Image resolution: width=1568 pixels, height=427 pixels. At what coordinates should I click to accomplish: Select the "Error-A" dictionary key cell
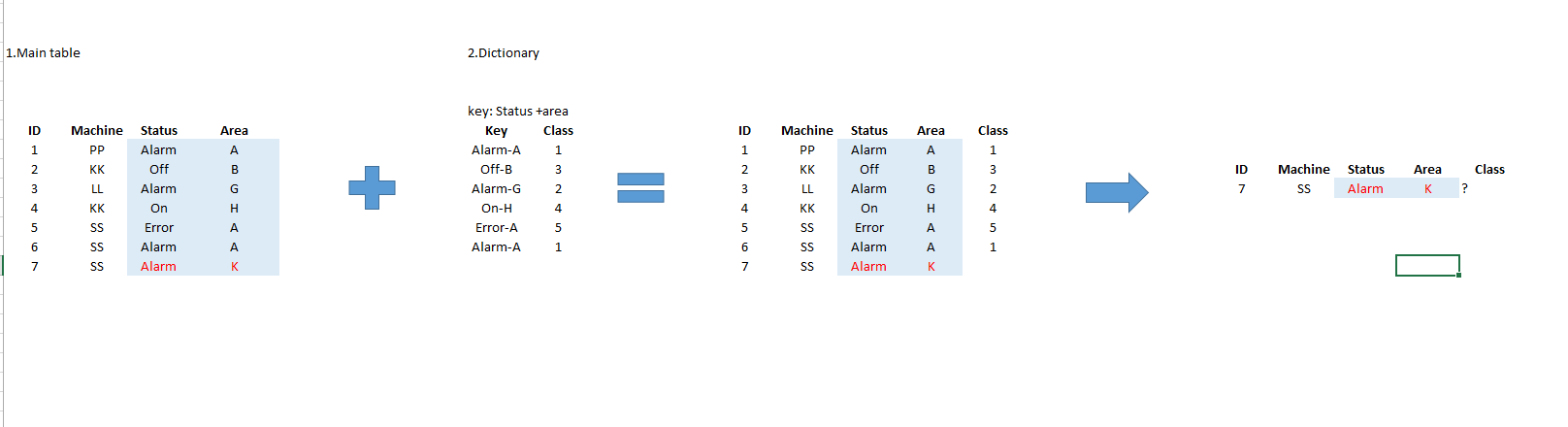496,228
